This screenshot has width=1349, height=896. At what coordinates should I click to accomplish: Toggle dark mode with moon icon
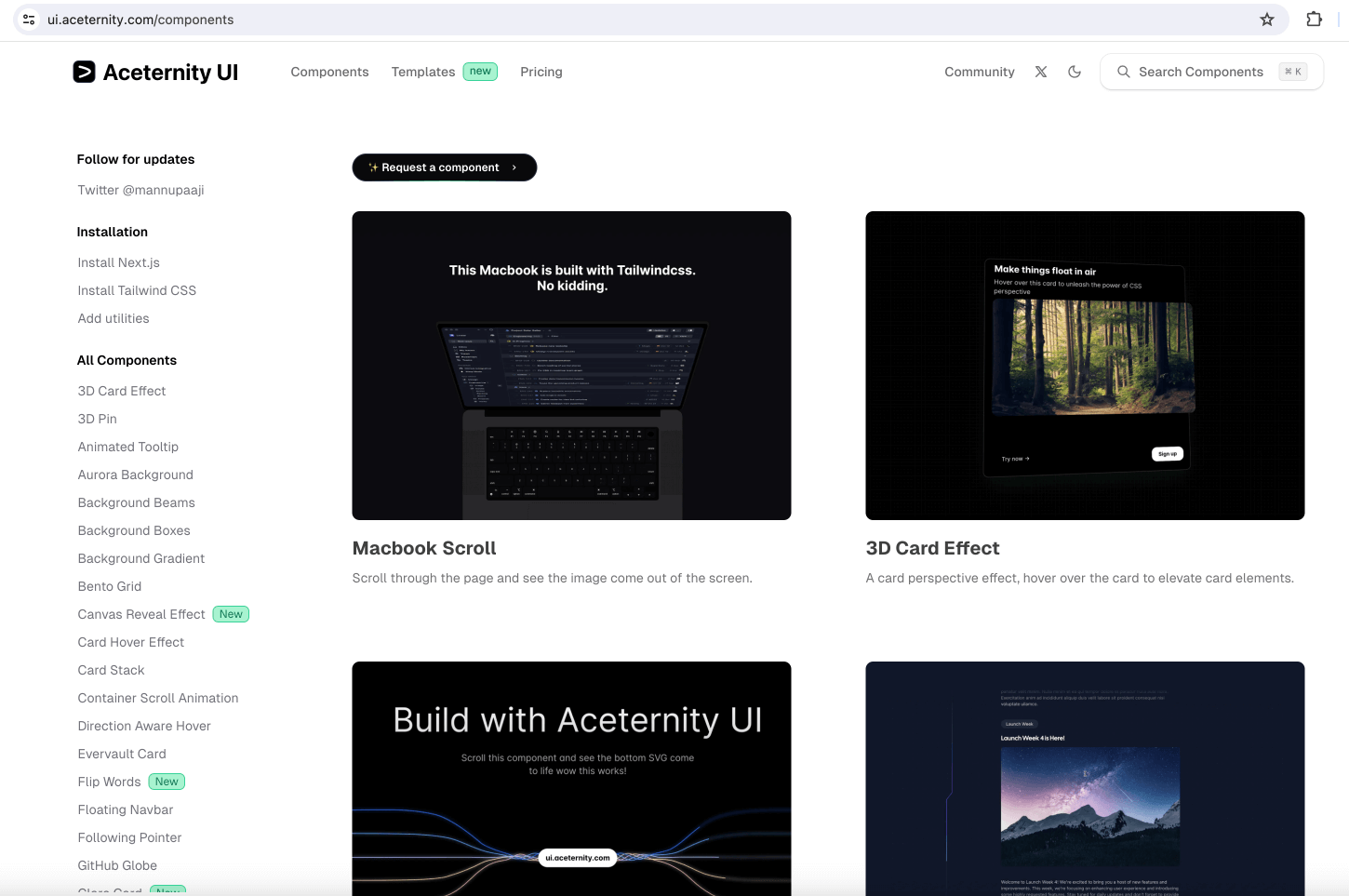pyautogui.click(x=1075, y=72)
